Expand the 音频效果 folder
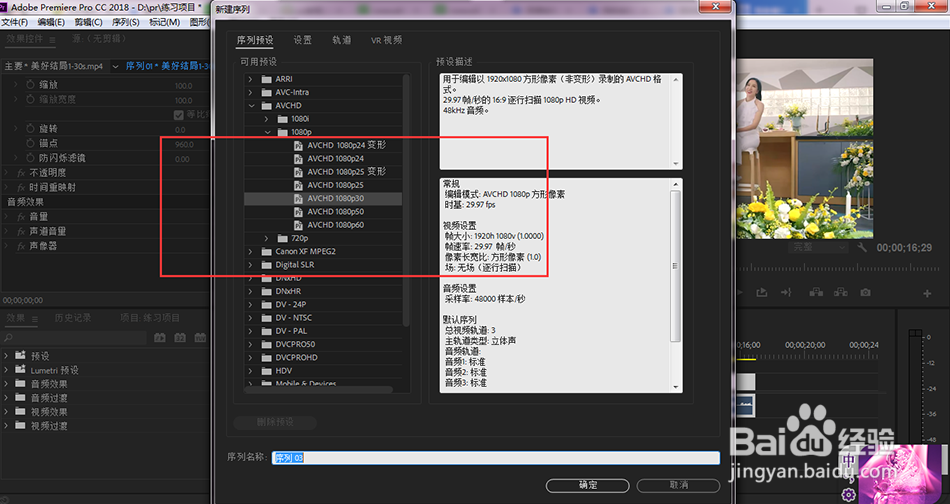950x504 pixels. pyautogui.click(x=6, y=383)
